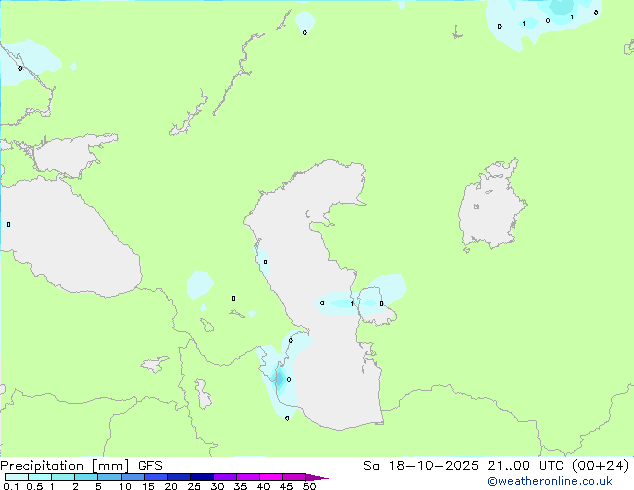The width and height of the screenshot is (634, 490).
Task: Click the above-50 mm legend arrow
Action: [x=317, y=477]
